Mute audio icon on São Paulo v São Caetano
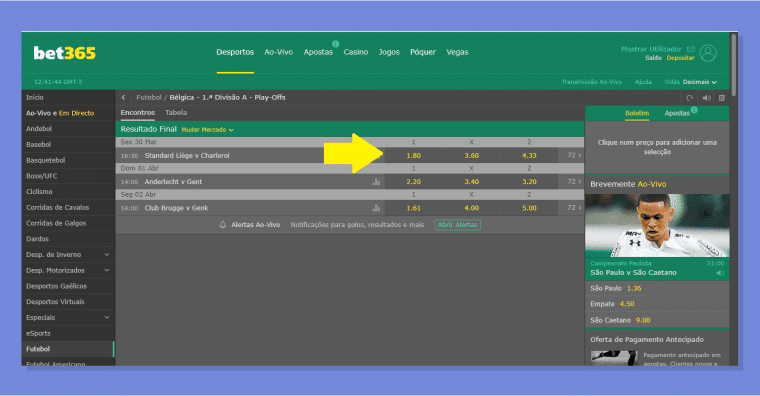760x396 pixels. pyautogui.click(x=720, y=273)
